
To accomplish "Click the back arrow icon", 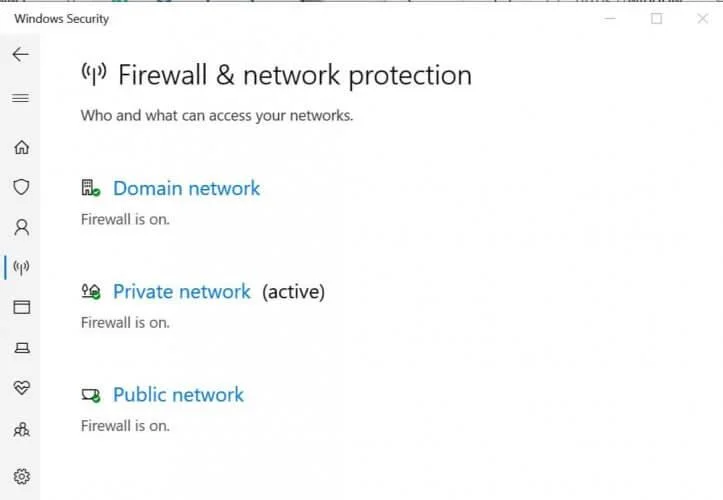I will (x=20, y=55).
